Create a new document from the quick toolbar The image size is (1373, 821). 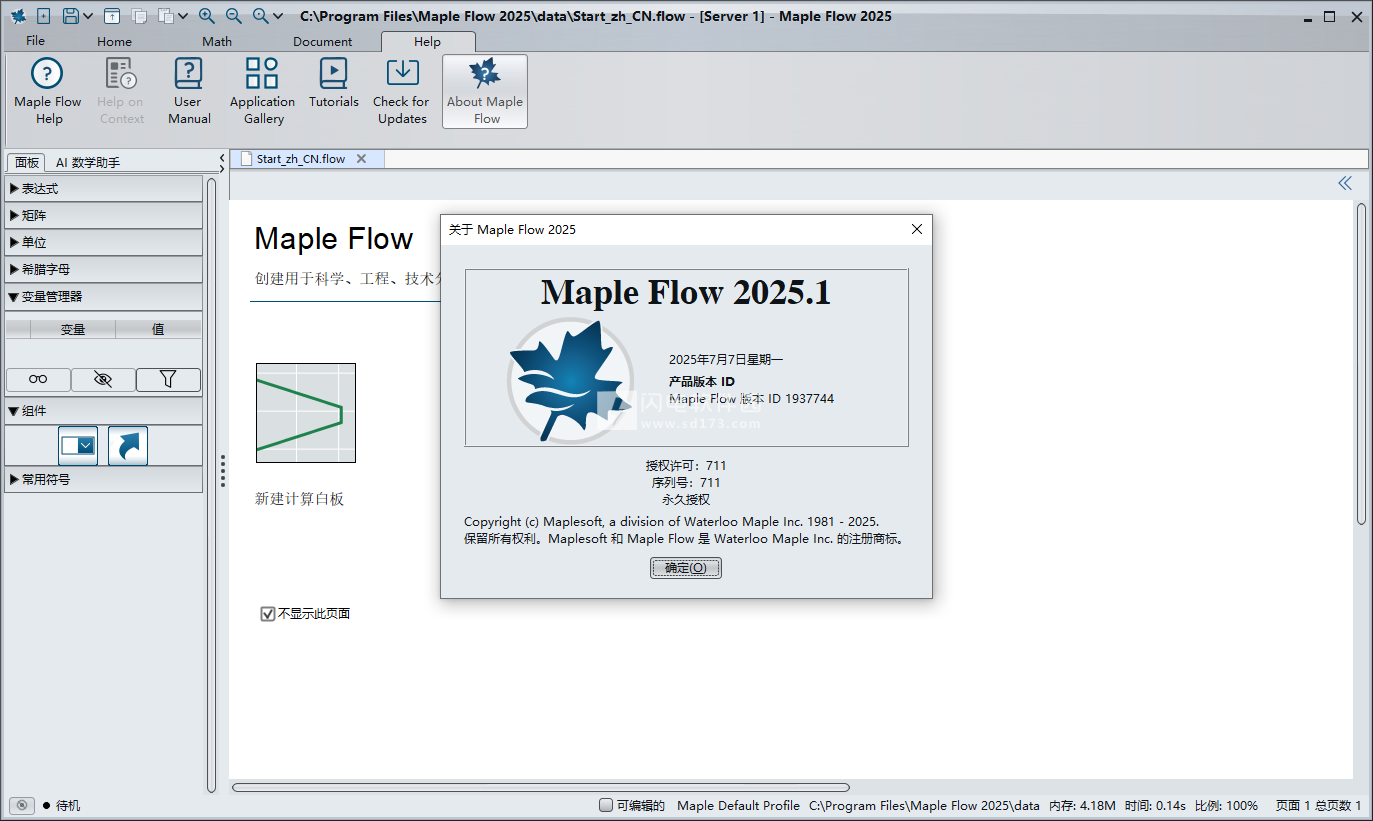tap(44, 16)
